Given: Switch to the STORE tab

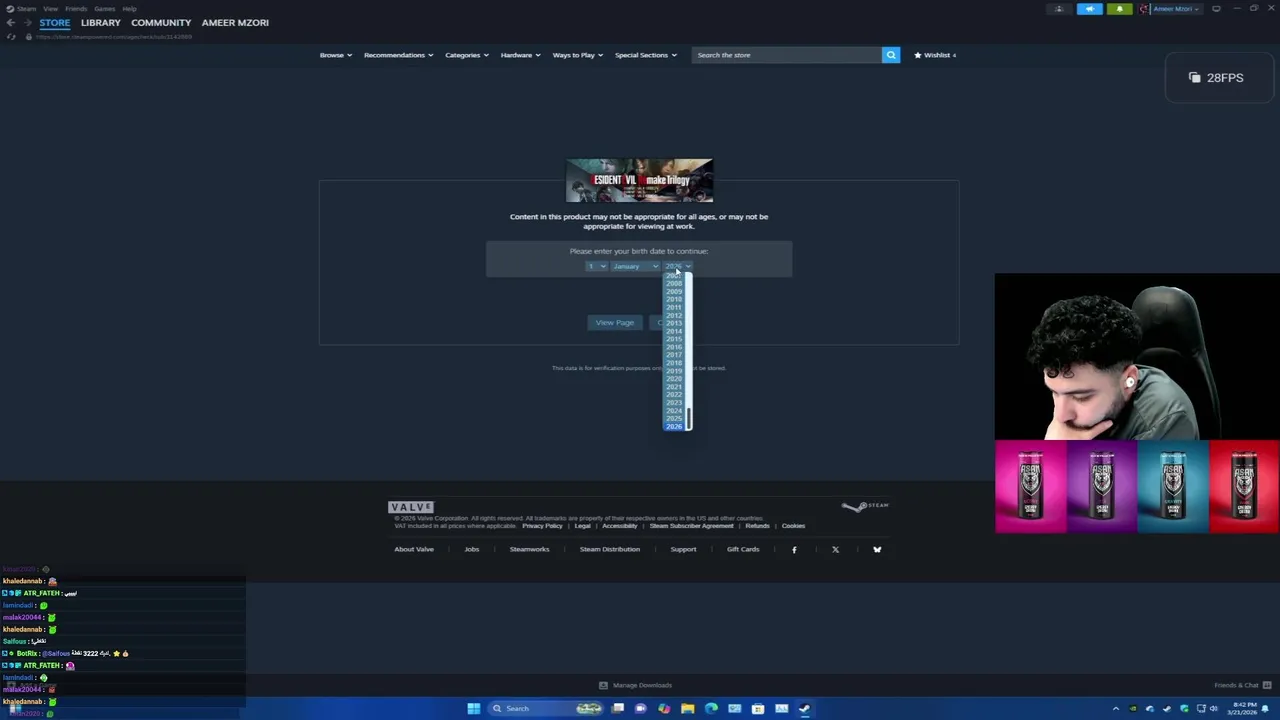Looking at the screenshot, I should tap(55, 22).
